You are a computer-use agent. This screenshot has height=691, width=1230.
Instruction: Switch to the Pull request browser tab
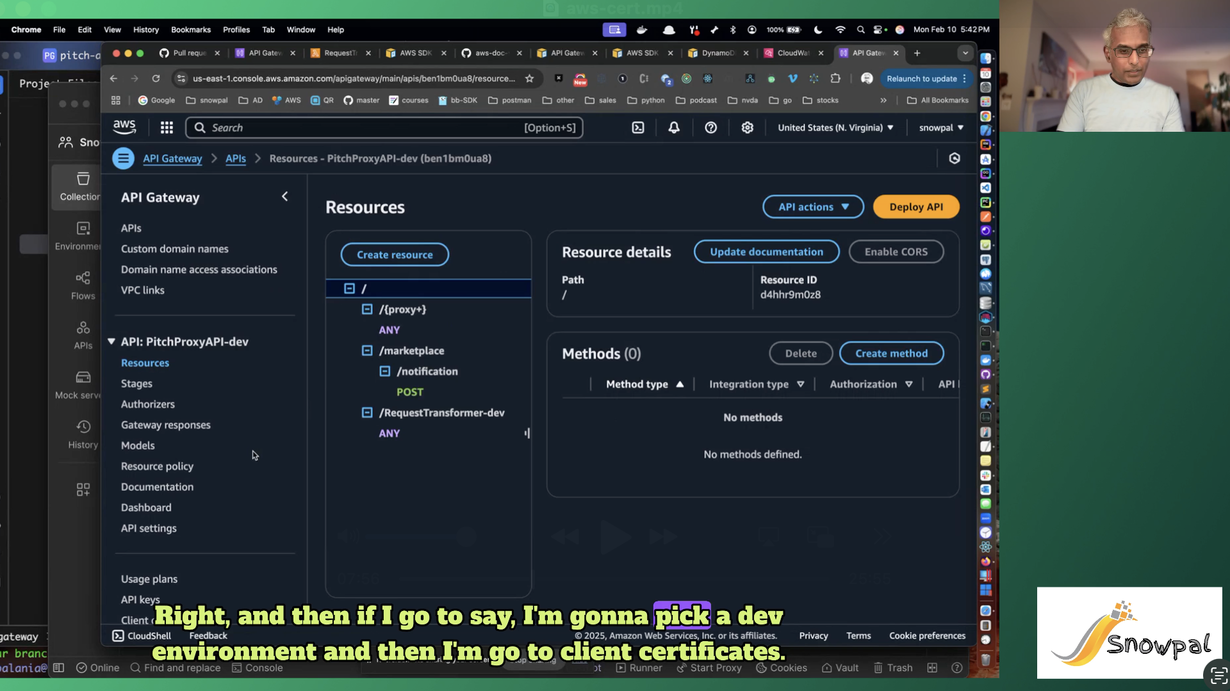pos(188,53)
